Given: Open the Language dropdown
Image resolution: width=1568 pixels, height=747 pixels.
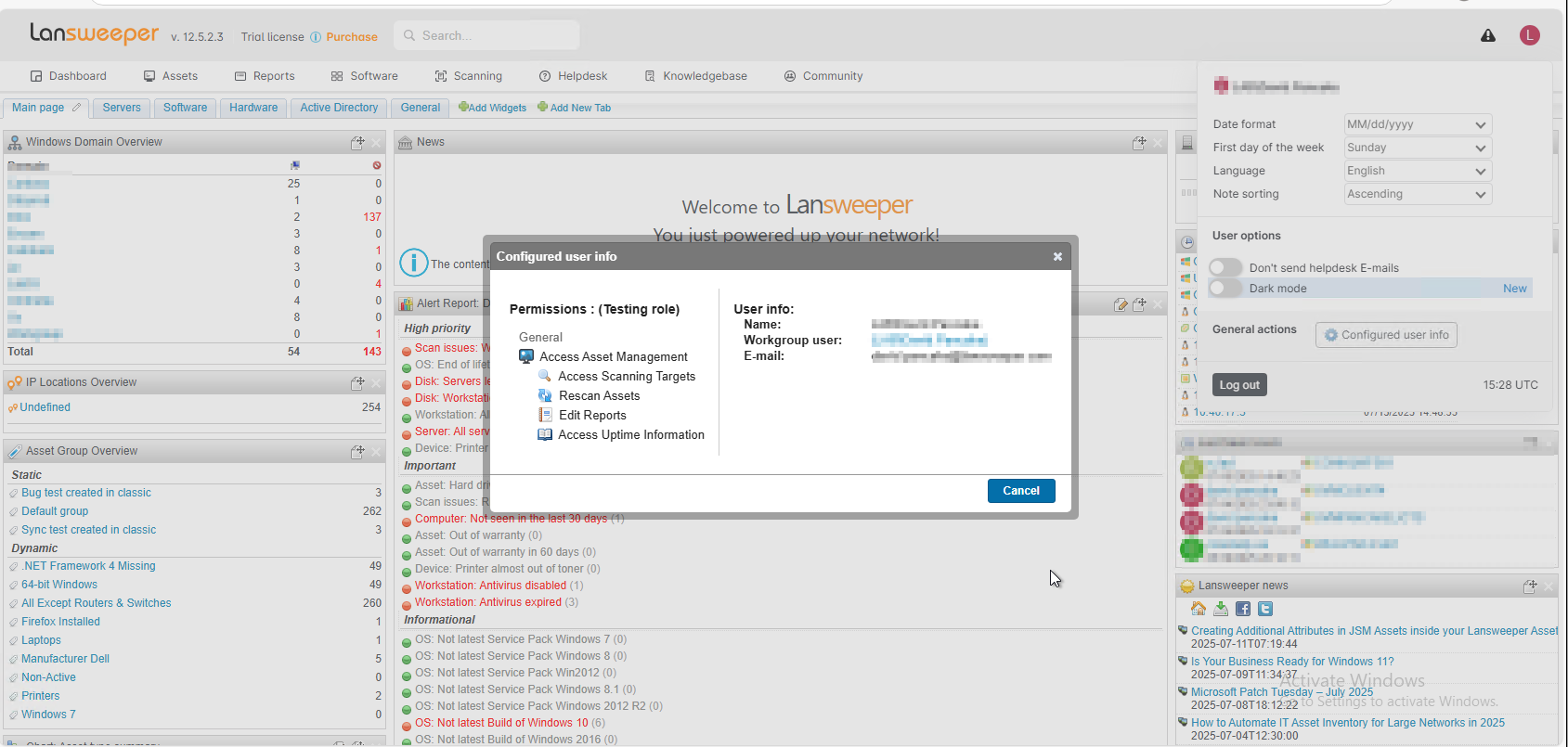Looking at the screenshot, I should [1418, 171].
